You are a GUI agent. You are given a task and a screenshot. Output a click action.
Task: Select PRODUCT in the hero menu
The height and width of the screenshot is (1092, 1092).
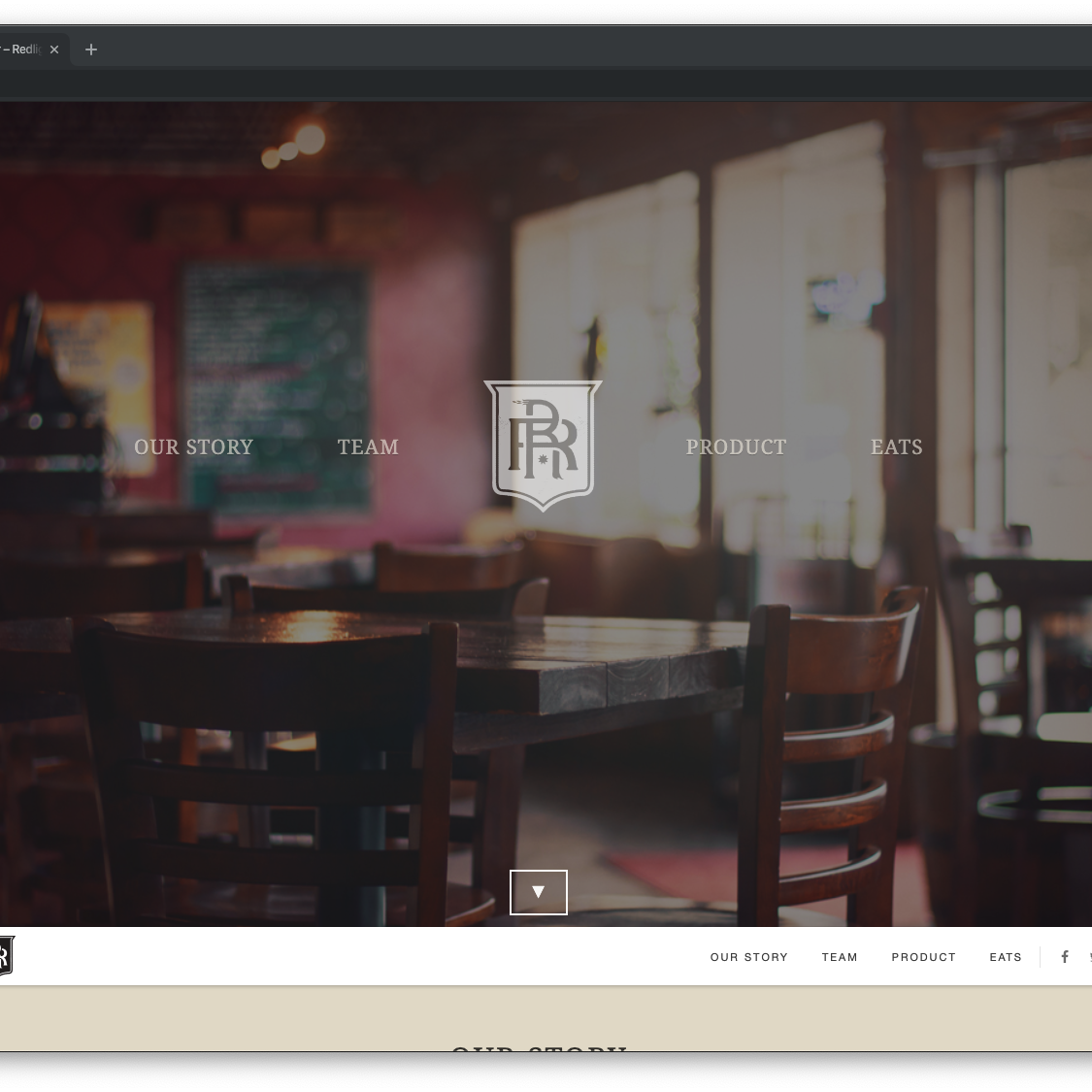point(736,447)
